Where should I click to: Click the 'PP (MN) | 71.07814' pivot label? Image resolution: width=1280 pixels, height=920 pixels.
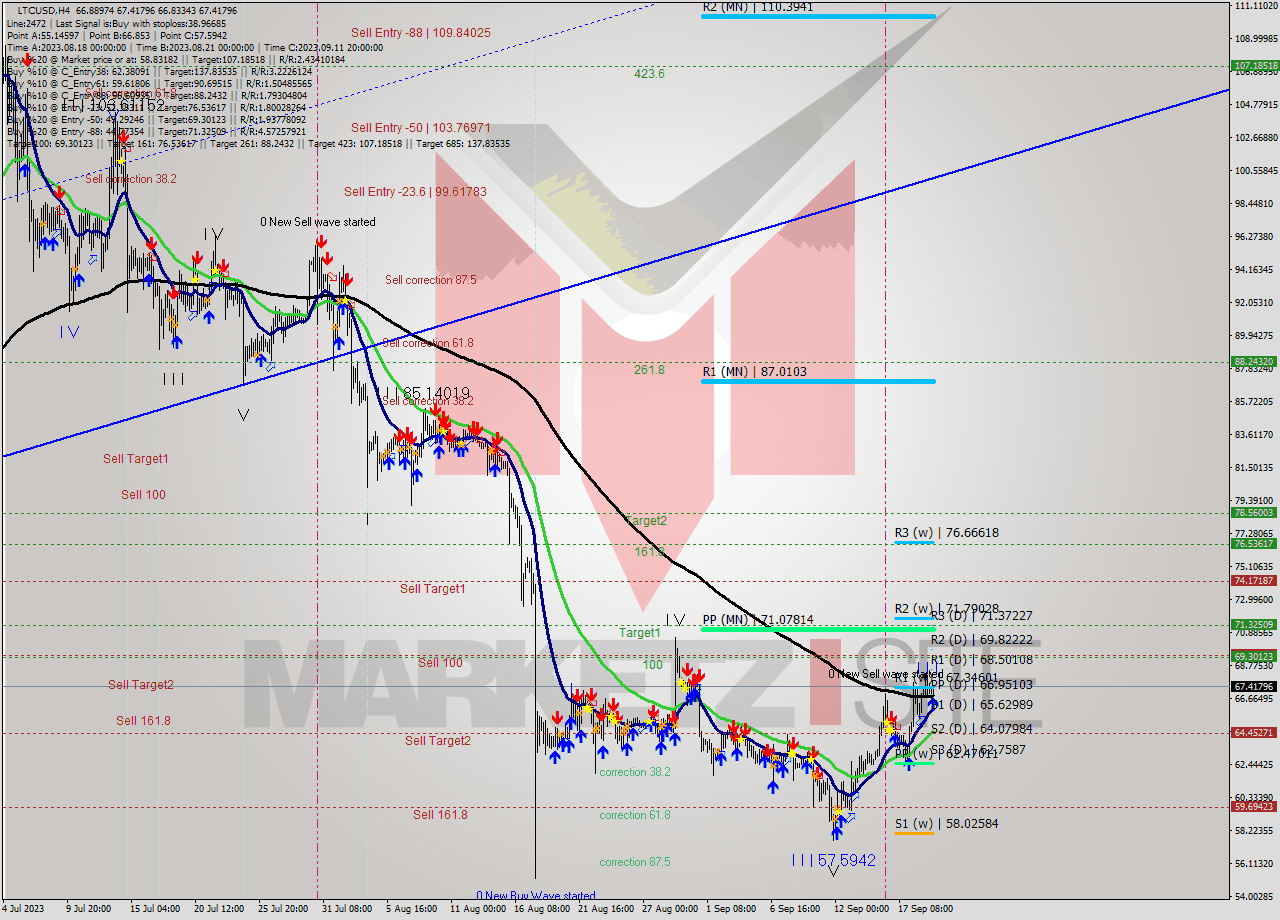757,620
